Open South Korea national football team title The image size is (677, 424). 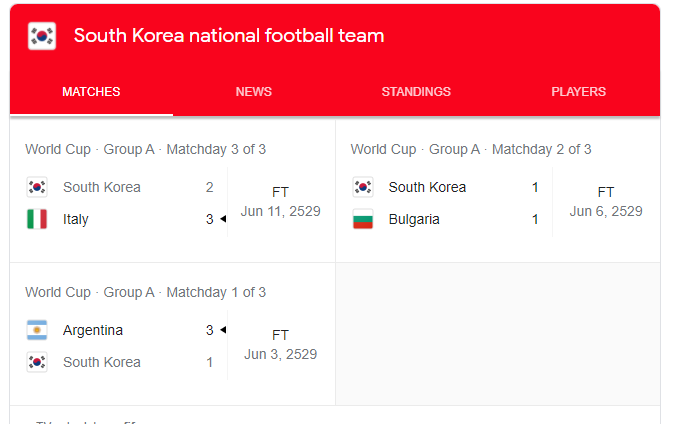tap(229, 36)
